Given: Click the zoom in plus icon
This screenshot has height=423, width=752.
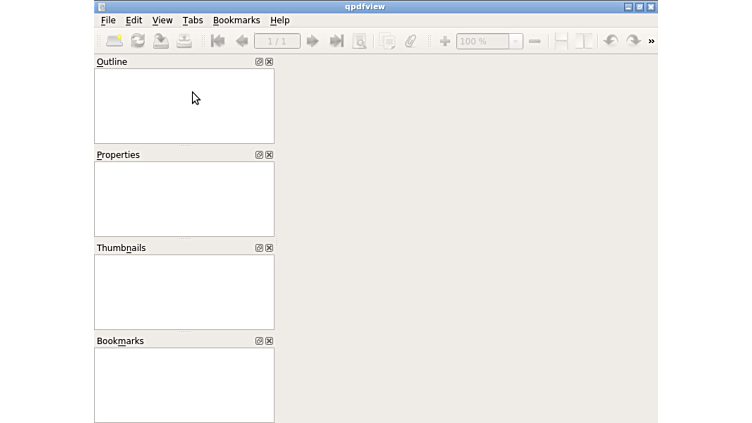Looking at the screenshot, I should coord(445,41).
